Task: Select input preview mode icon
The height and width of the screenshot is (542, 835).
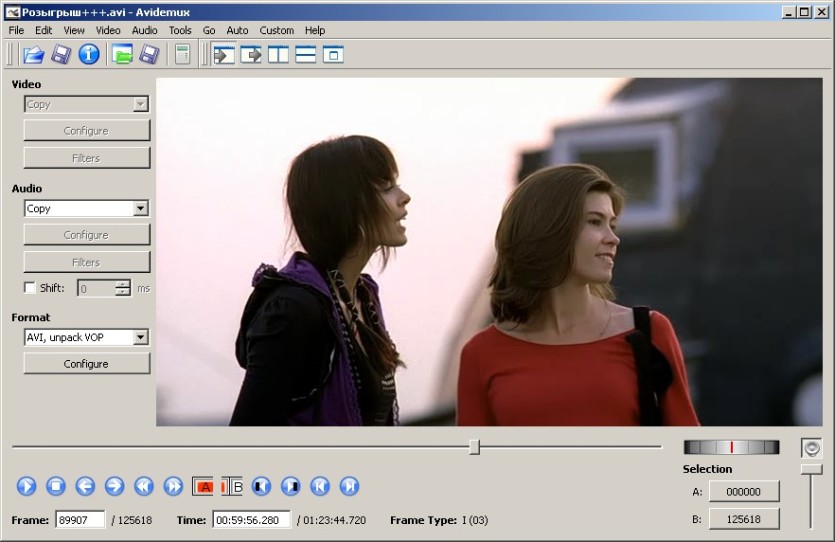Action: click(x=224, y=54)
